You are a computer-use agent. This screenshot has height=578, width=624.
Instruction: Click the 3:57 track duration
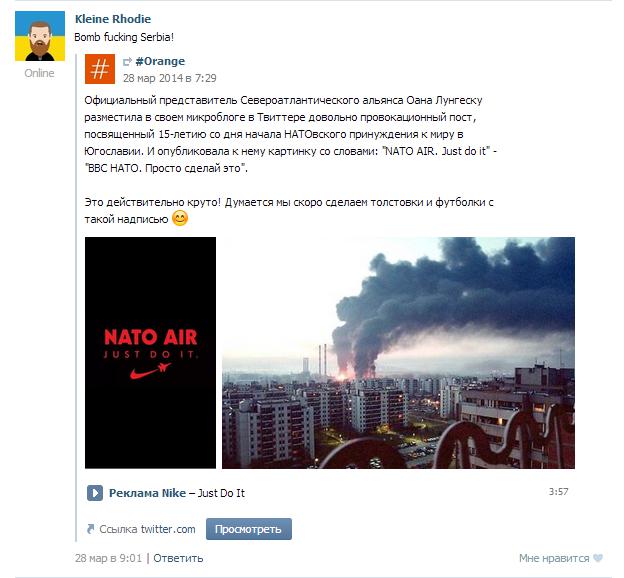point(558,492)
